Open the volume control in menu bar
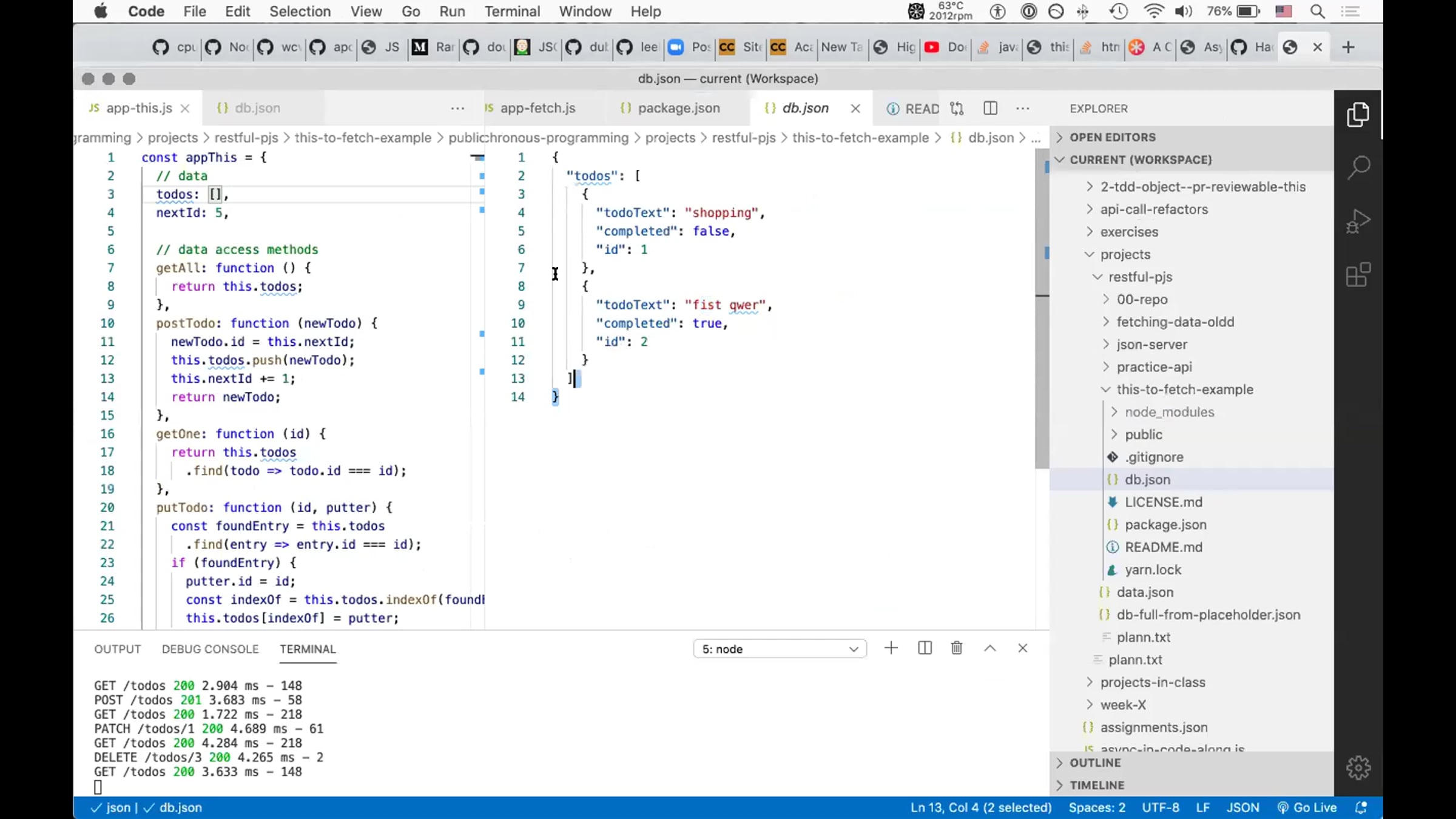The image size is (1456, 819). point(1182,12)
